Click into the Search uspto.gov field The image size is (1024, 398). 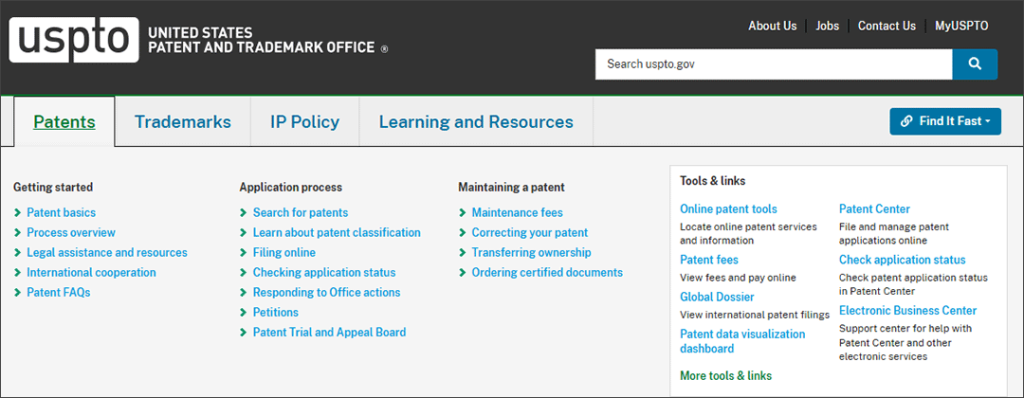pyautogui.click(x=774, y=64)
